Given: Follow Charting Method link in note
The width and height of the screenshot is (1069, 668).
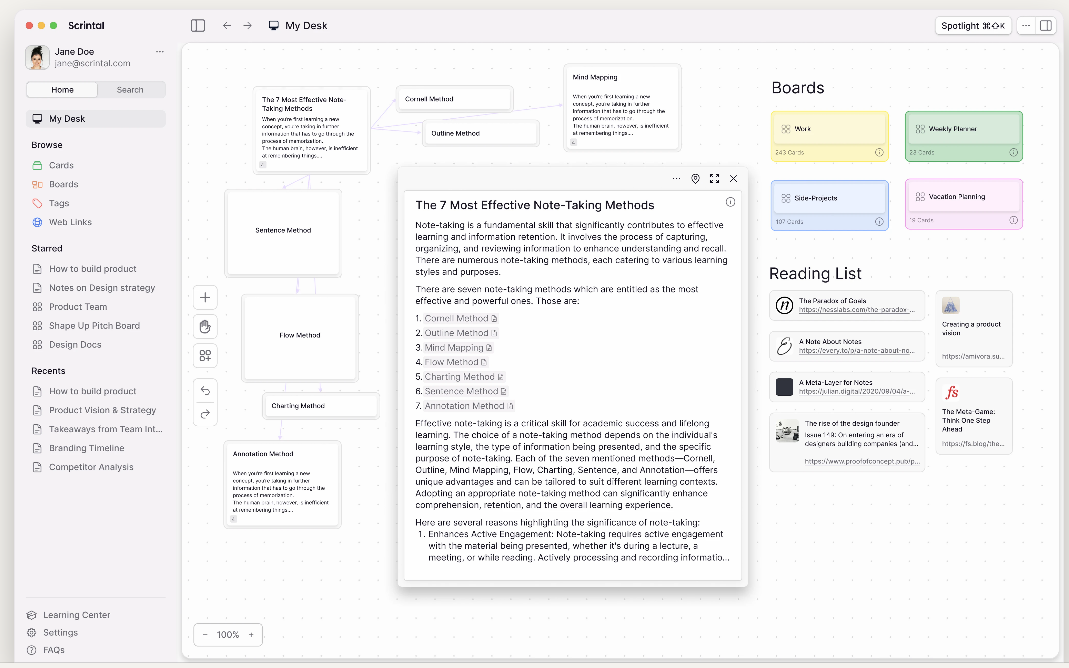Looking at the screenshot, I should [x=464, y=377].
